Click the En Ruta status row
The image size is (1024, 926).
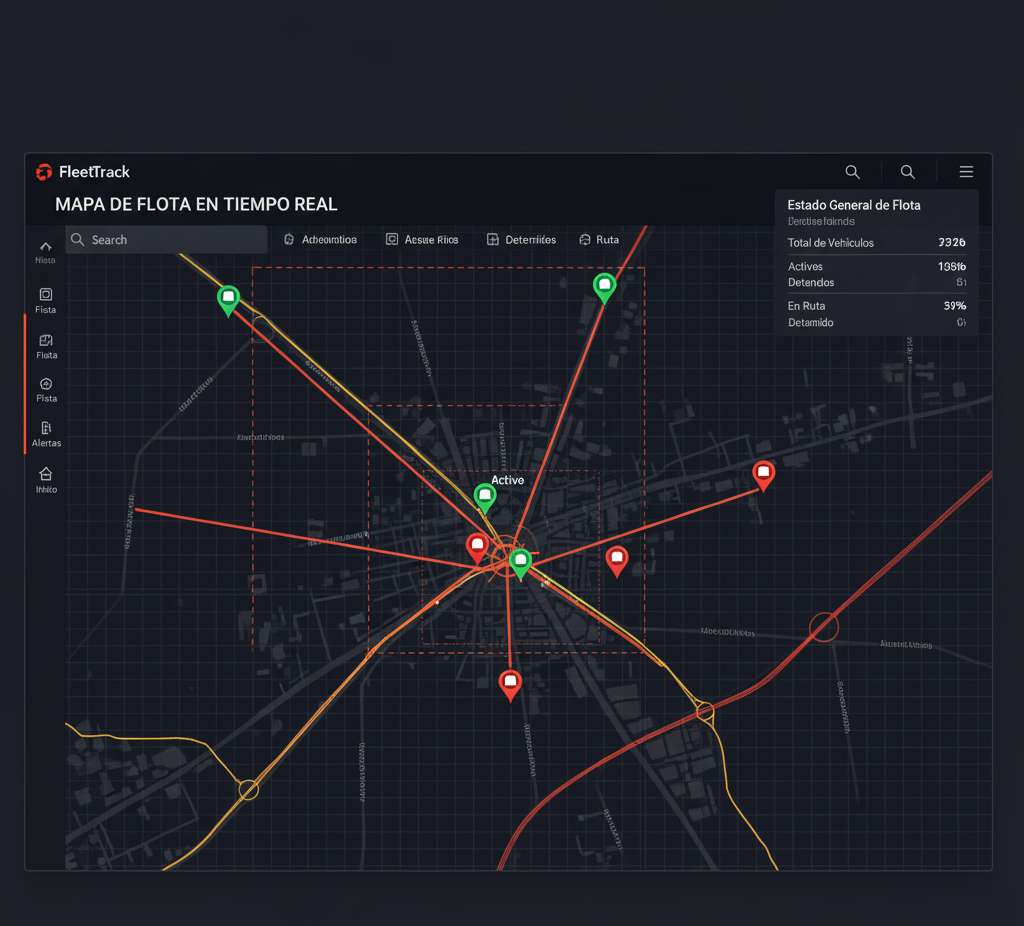[876, 306]
